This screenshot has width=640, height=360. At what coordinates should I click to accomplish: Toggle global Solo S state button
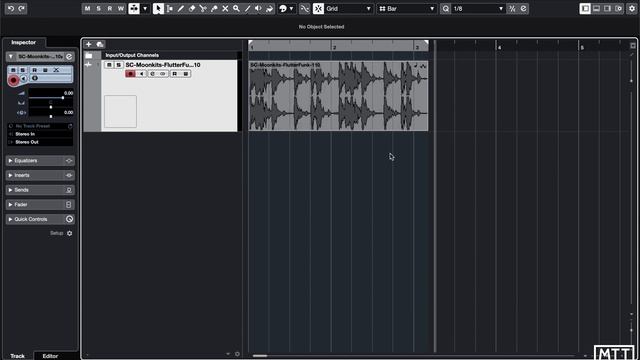click(98, 9)
